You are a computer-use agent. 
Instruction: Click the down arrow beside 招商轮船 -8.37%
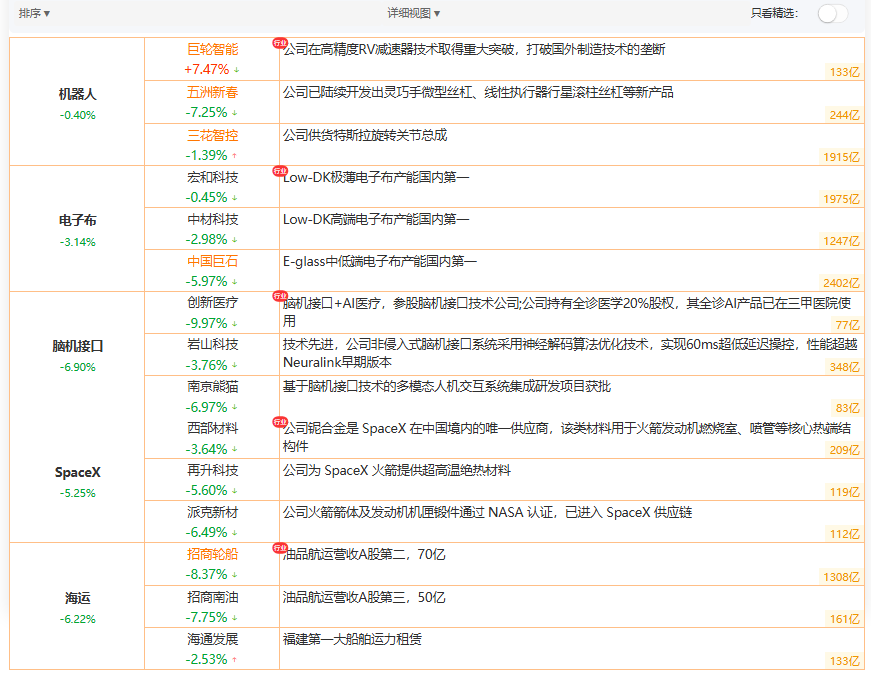(235, 575)
